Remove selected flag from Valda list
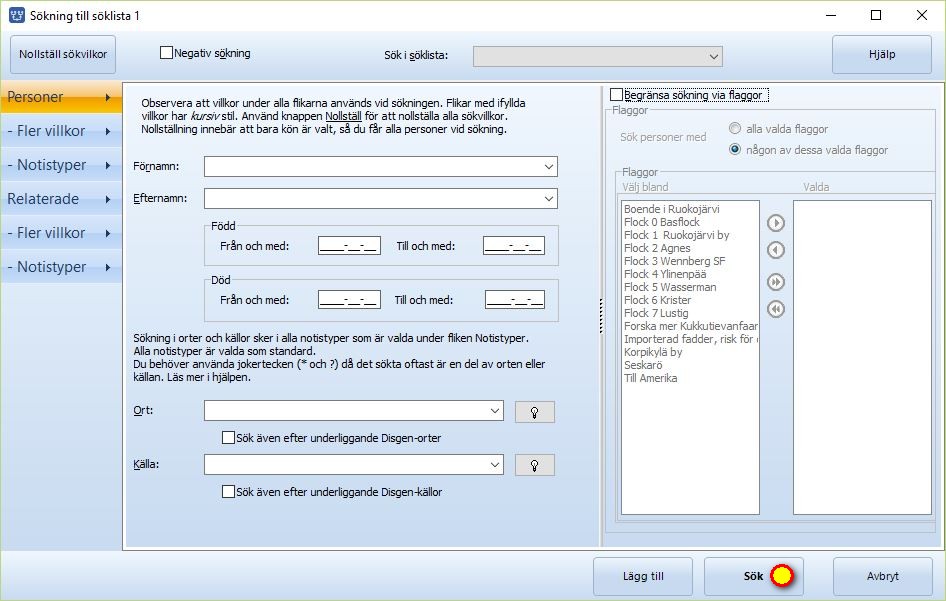The width and height of the screenshot is (946, 601). tap(776, 250)
